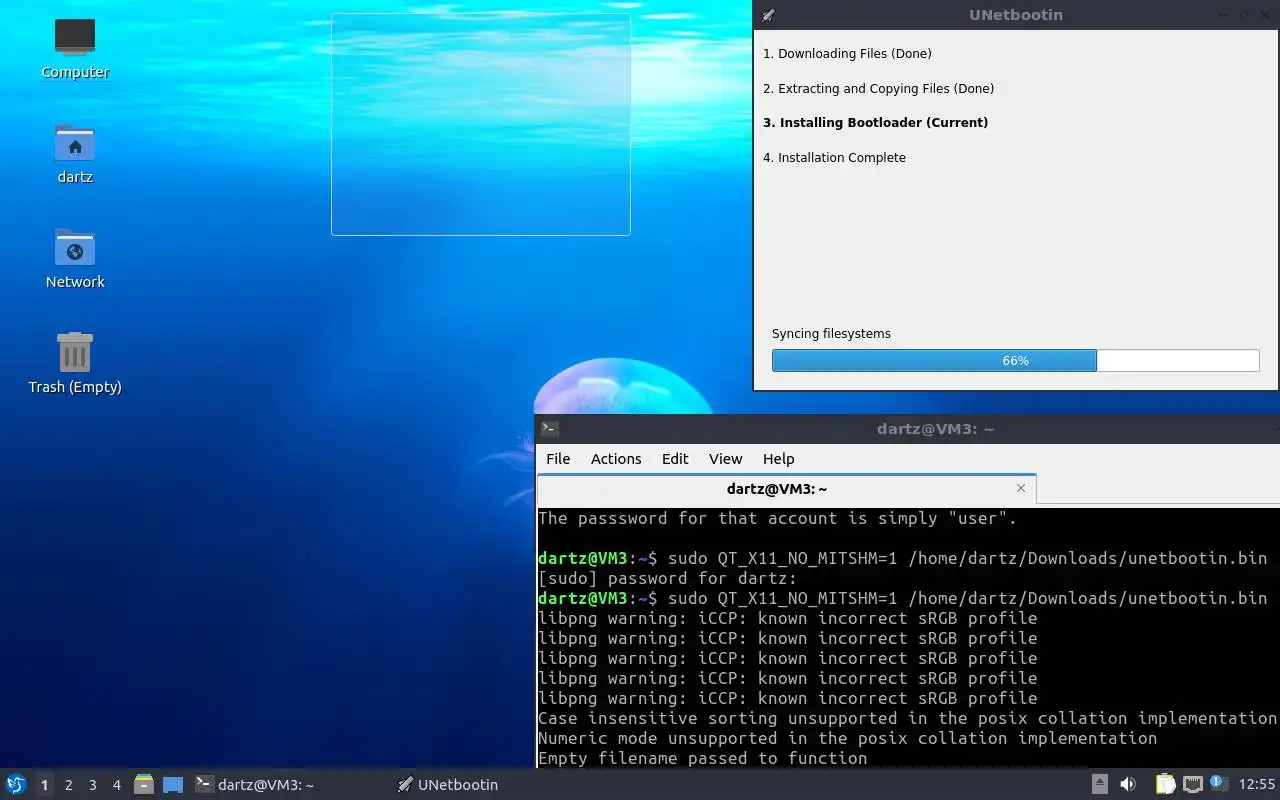Switch to virtual desktop 2
This screenshot has height=800, width=1280.
coord(69,785)
